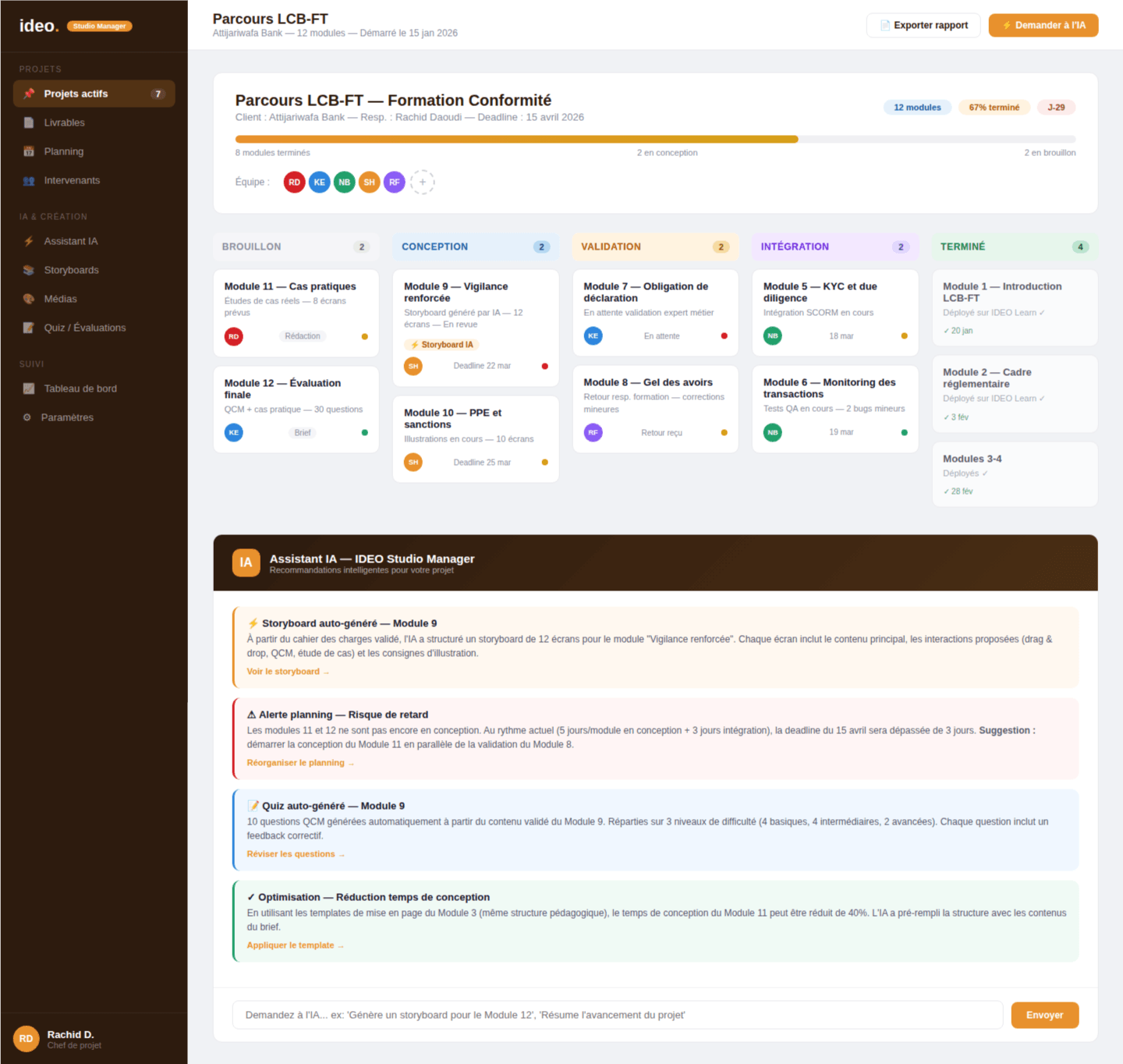Click the project progress bar

(655, 140)
